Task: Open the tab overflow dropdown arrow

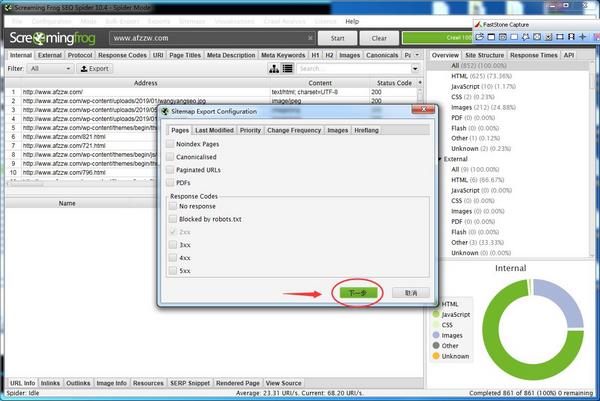Action: (420, 55)
